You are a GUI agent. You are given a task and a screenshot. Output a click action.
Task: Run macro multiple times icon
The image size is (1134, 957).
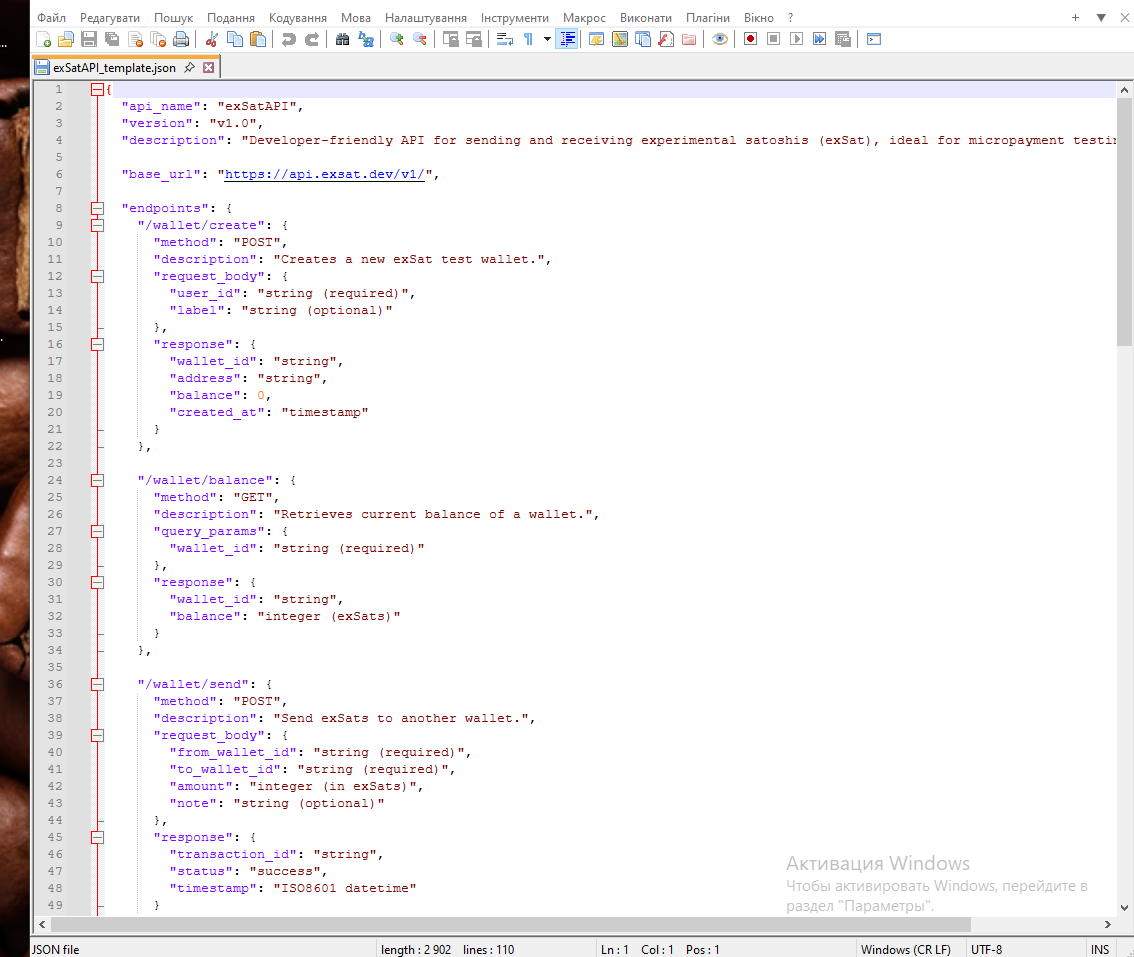[819, 39]
